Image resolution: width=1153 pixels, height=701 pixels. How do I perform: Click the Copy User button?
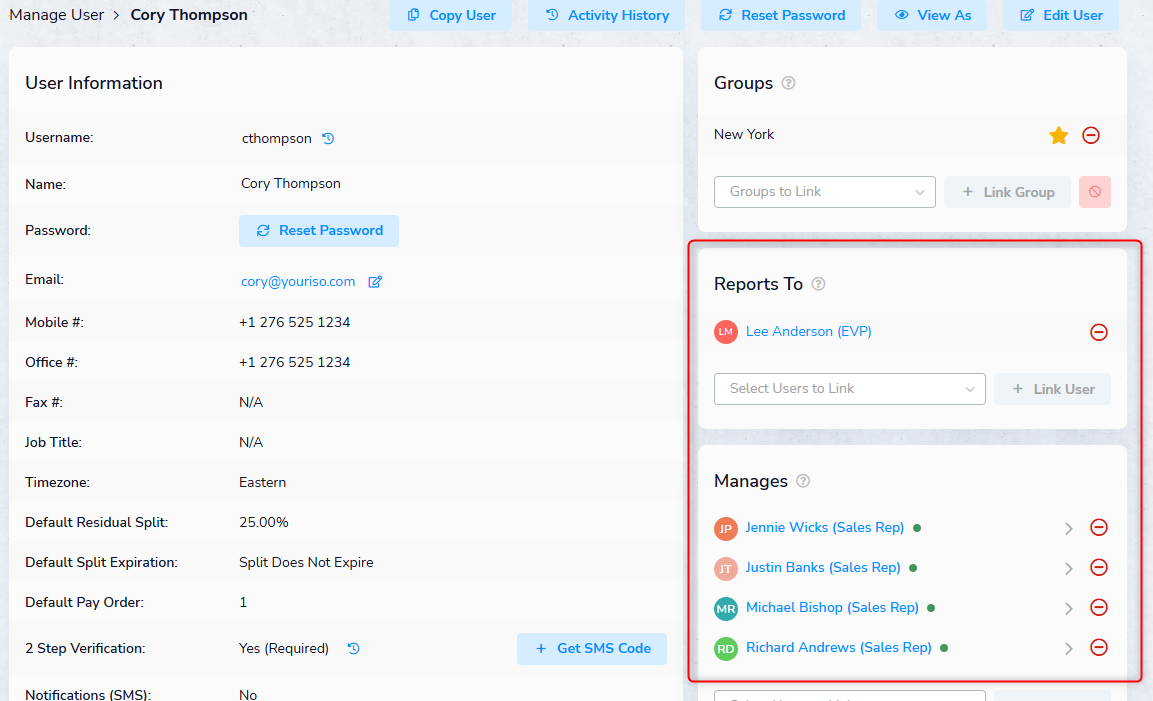point(451,15)
